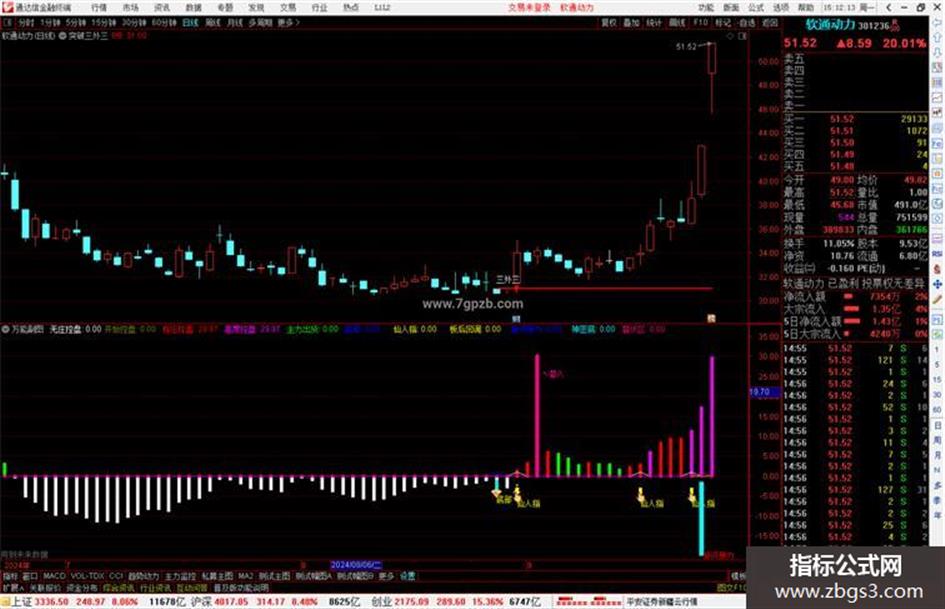This screenshot has height=609, width=945.
Task: Click the highlighted date 2024/08/06 on the time axis
Action: (356, 565)
